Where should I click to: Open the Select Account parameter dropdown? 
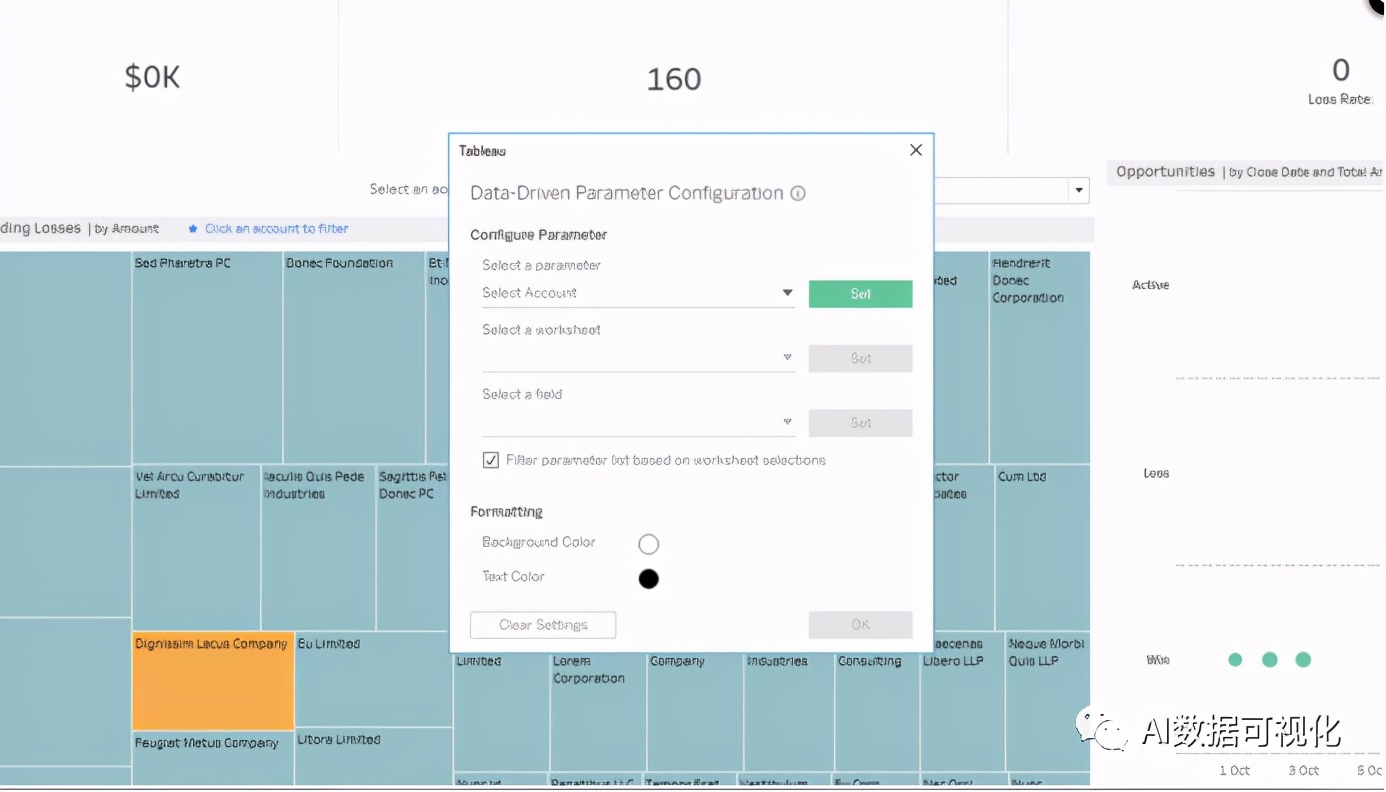point(638,293)
